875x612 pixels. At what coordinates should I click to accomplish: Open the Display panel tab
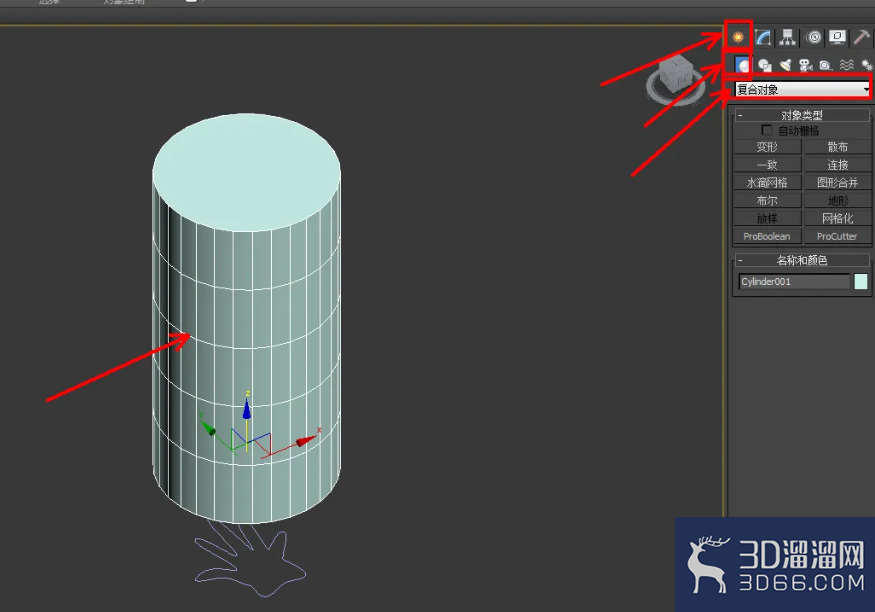(x=838, y=37)
